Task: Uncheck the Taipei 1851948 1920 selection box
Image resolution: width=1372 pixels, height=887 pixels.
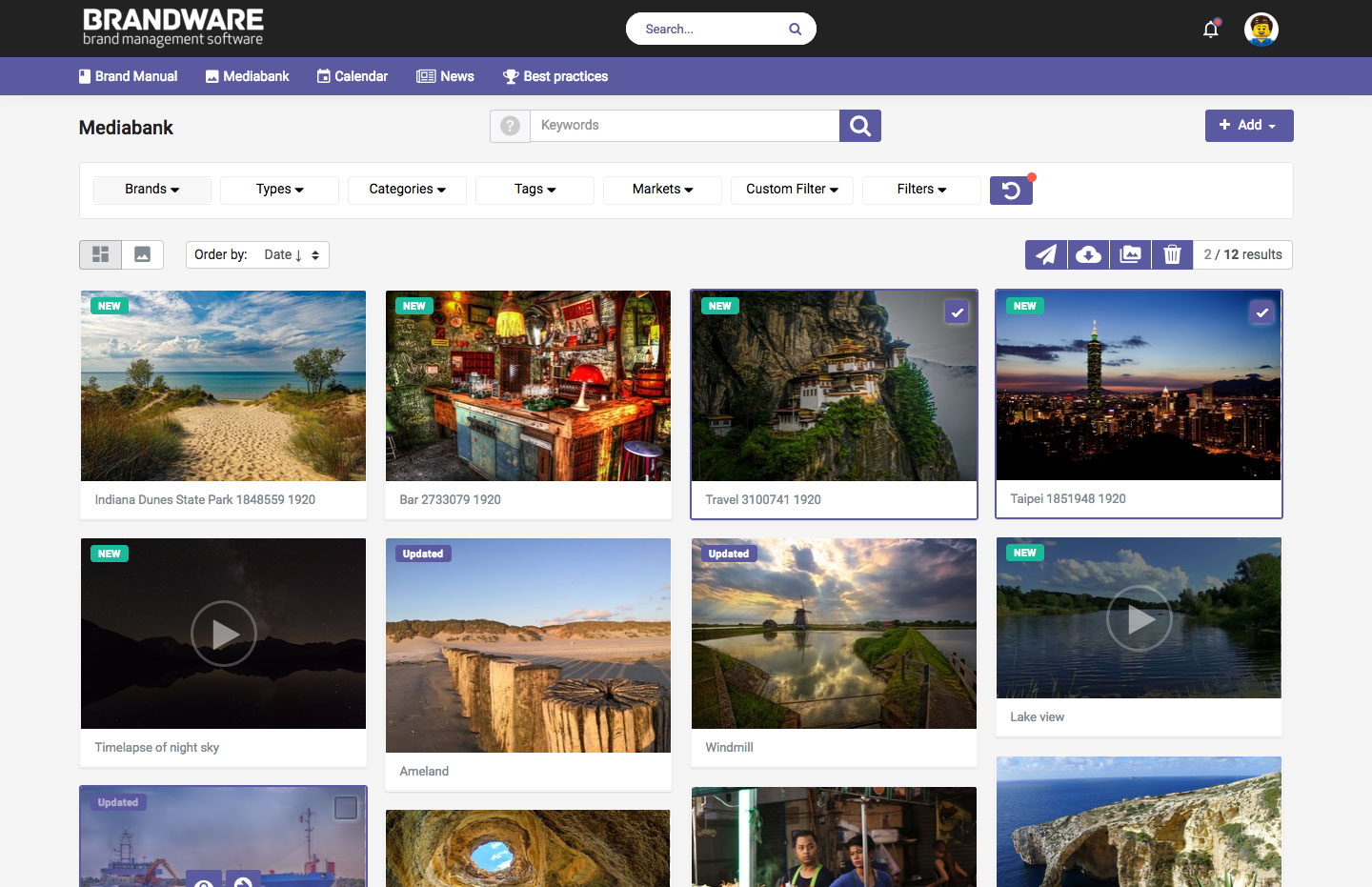Action: 1261,312
